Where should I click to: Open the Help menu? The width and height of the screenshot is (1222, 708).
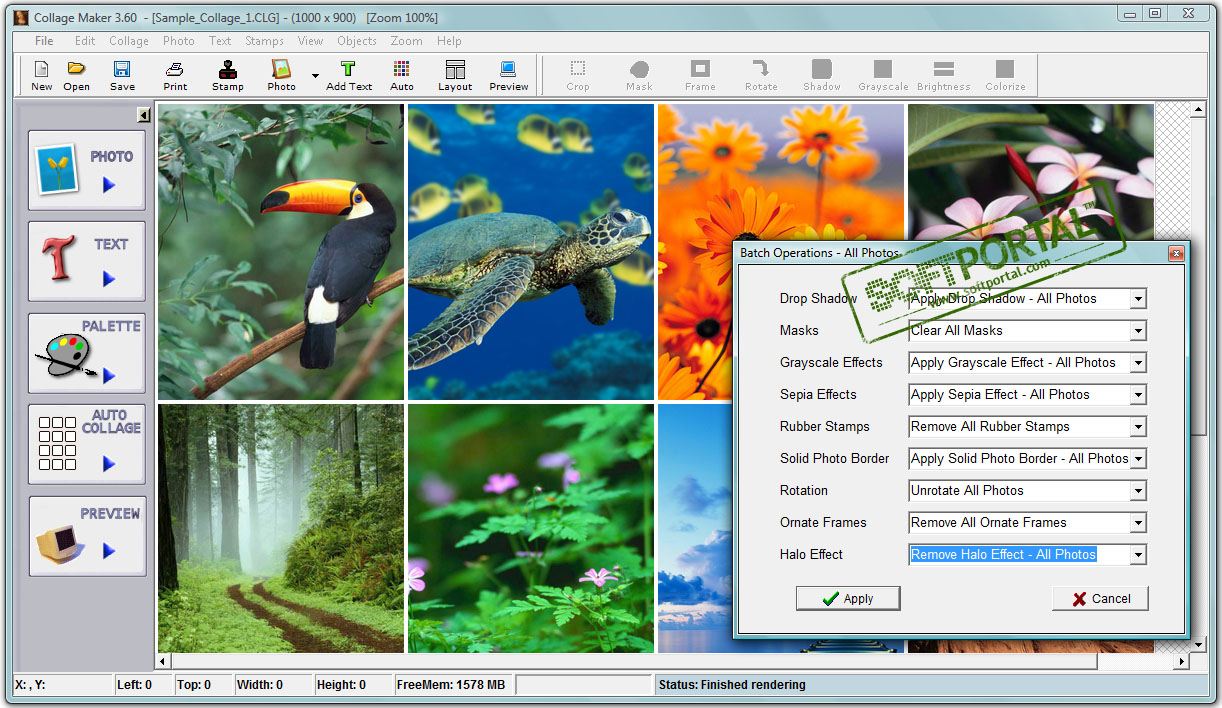[449, 41]
